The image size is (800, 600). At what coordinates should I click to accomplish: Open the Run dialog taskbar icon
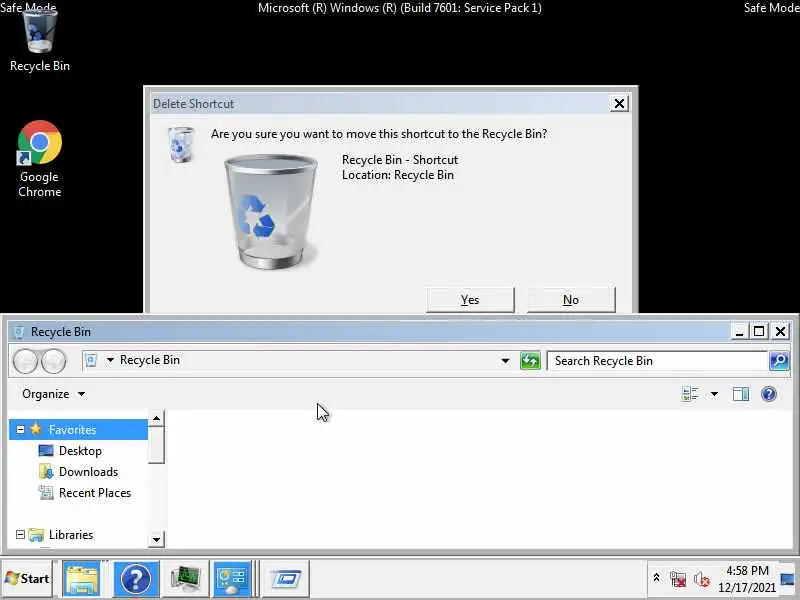(286, 579)
